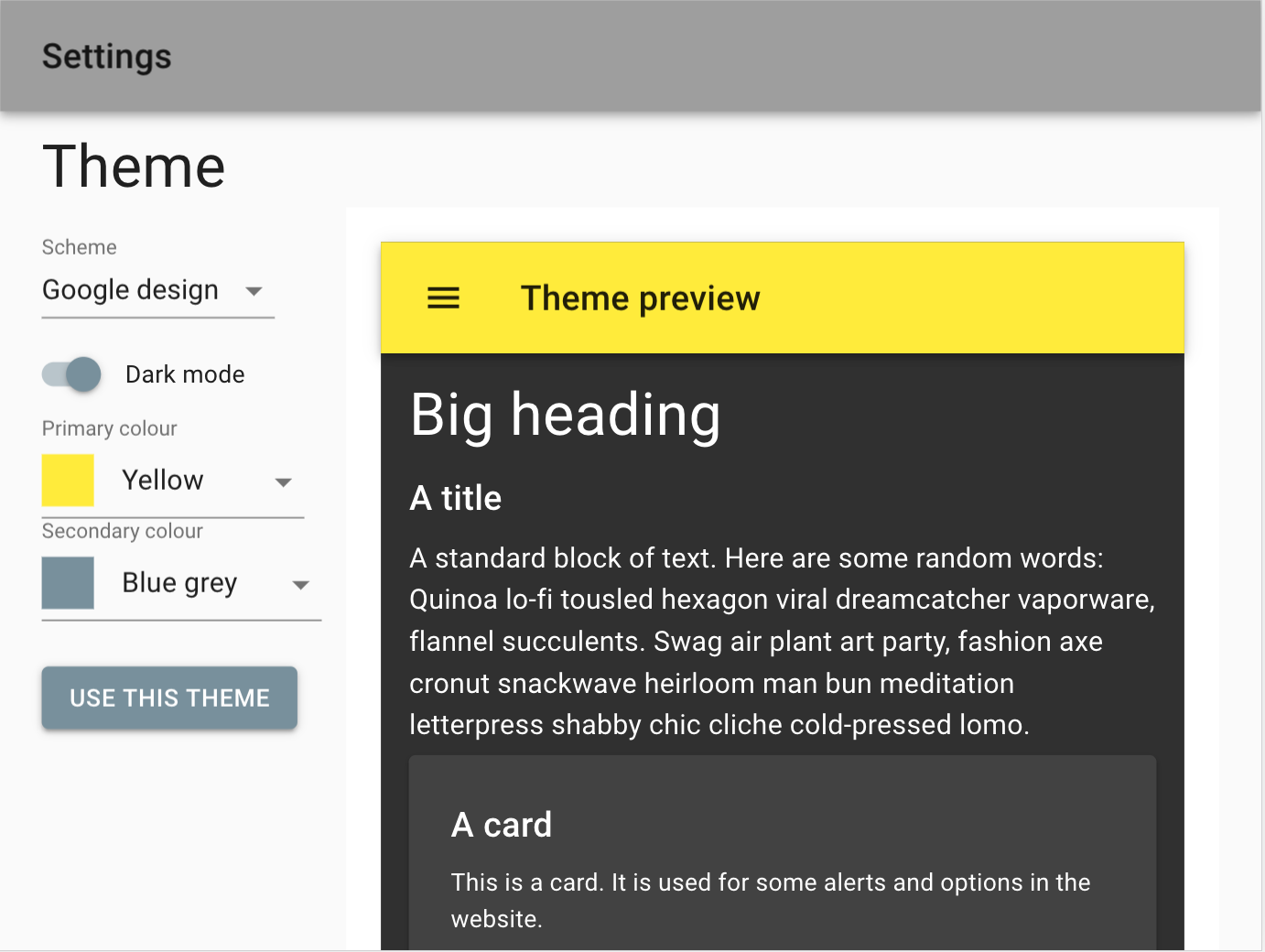Click the standard block of text paragraph
Viewport: 1265px width, 952px height.
coord(783,642)
